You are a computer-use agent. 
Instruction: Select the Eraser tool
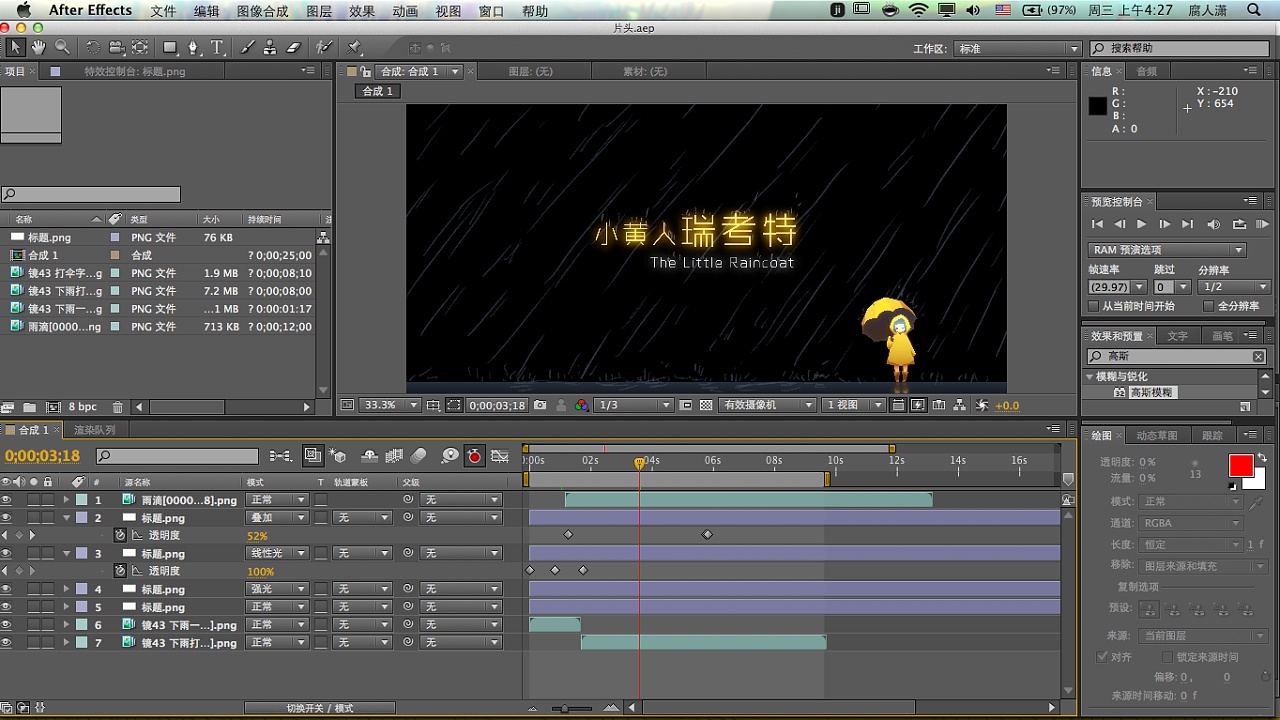coord(293,47)
